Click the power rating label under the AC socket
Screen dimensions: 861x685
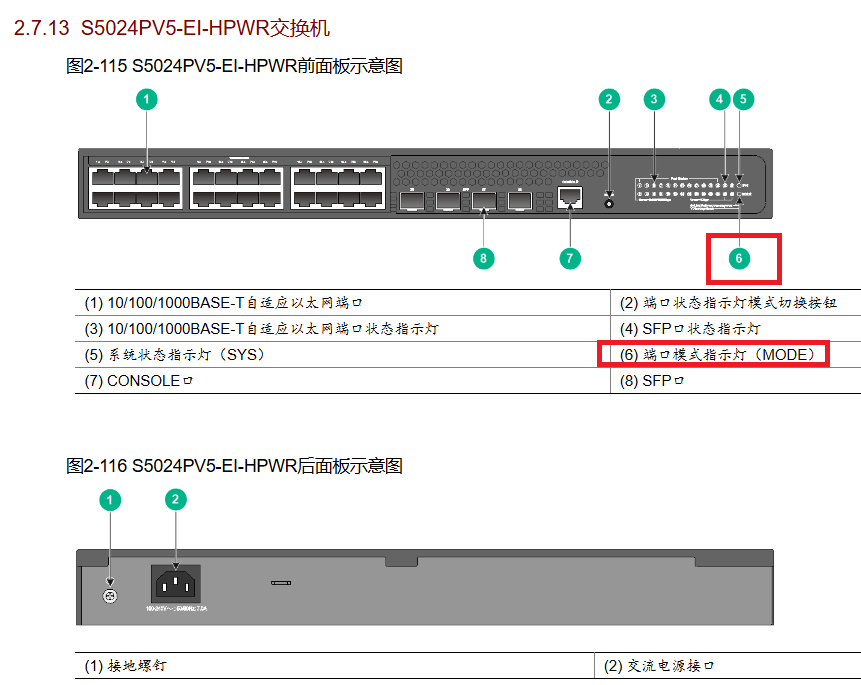(176, 609)
